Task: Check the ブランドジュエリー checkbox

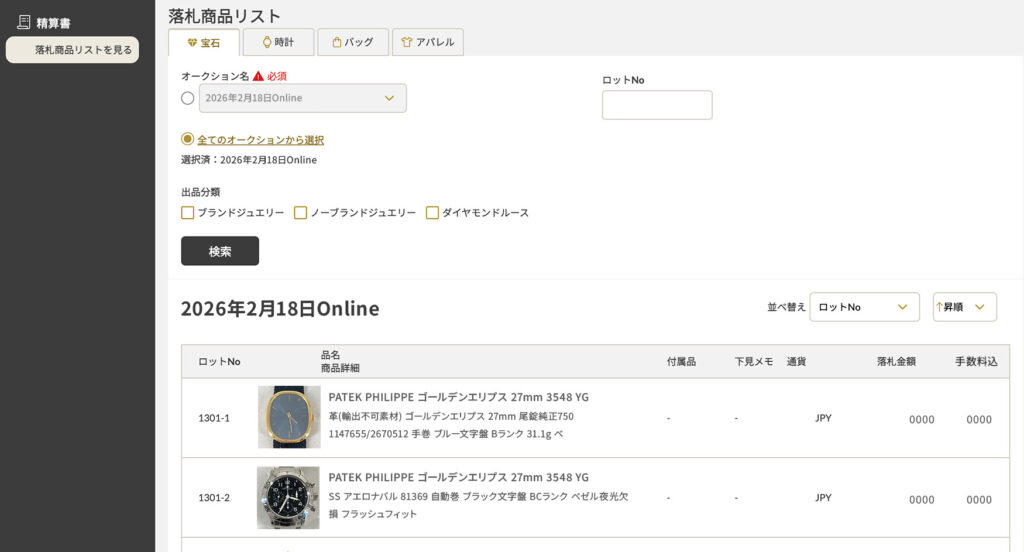Action: click(x=187, y=213)
